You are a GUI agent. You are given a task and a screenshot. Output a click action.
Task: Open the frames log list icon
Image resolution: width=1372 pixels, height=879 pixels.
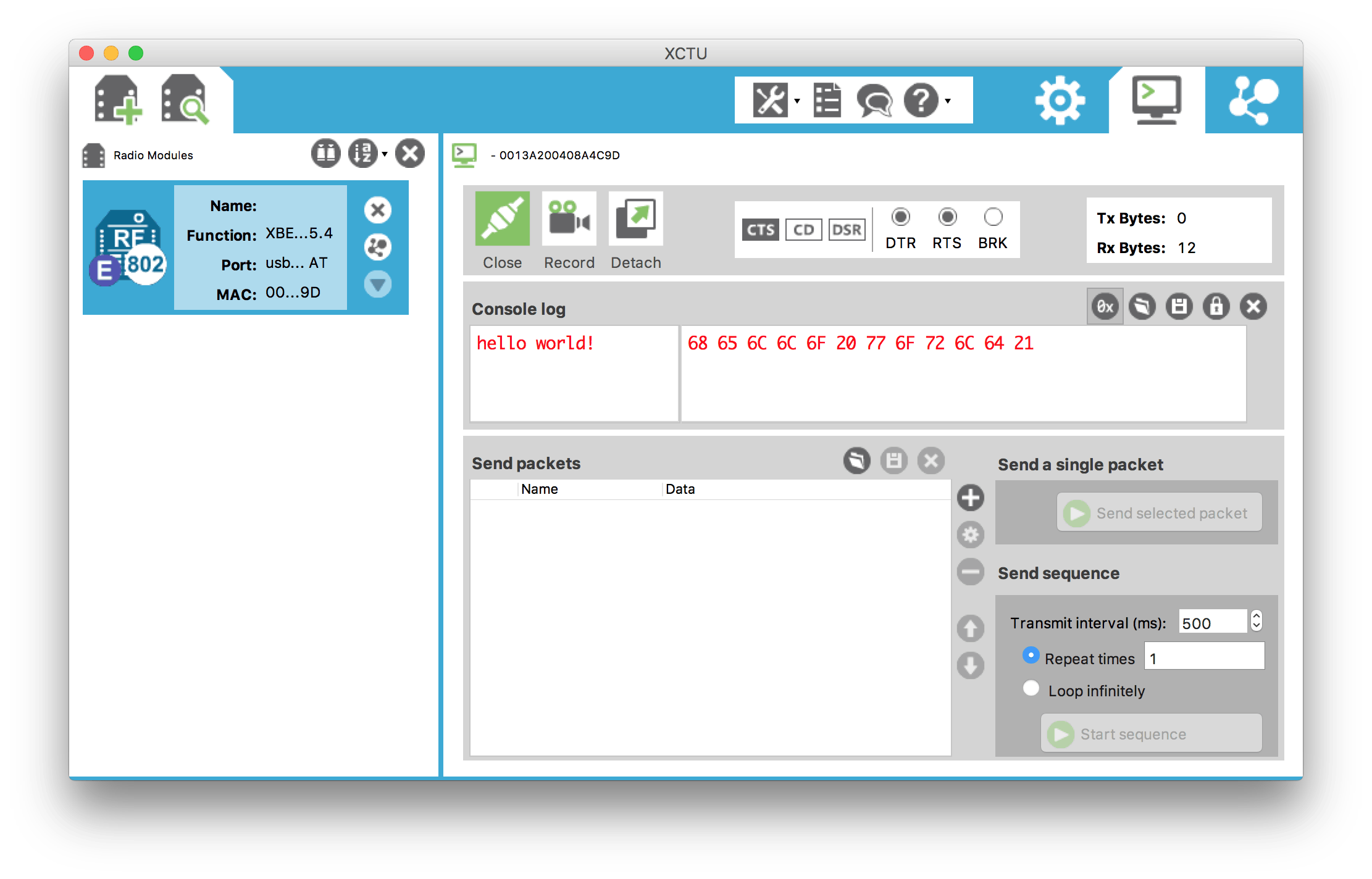coord(827,100)
